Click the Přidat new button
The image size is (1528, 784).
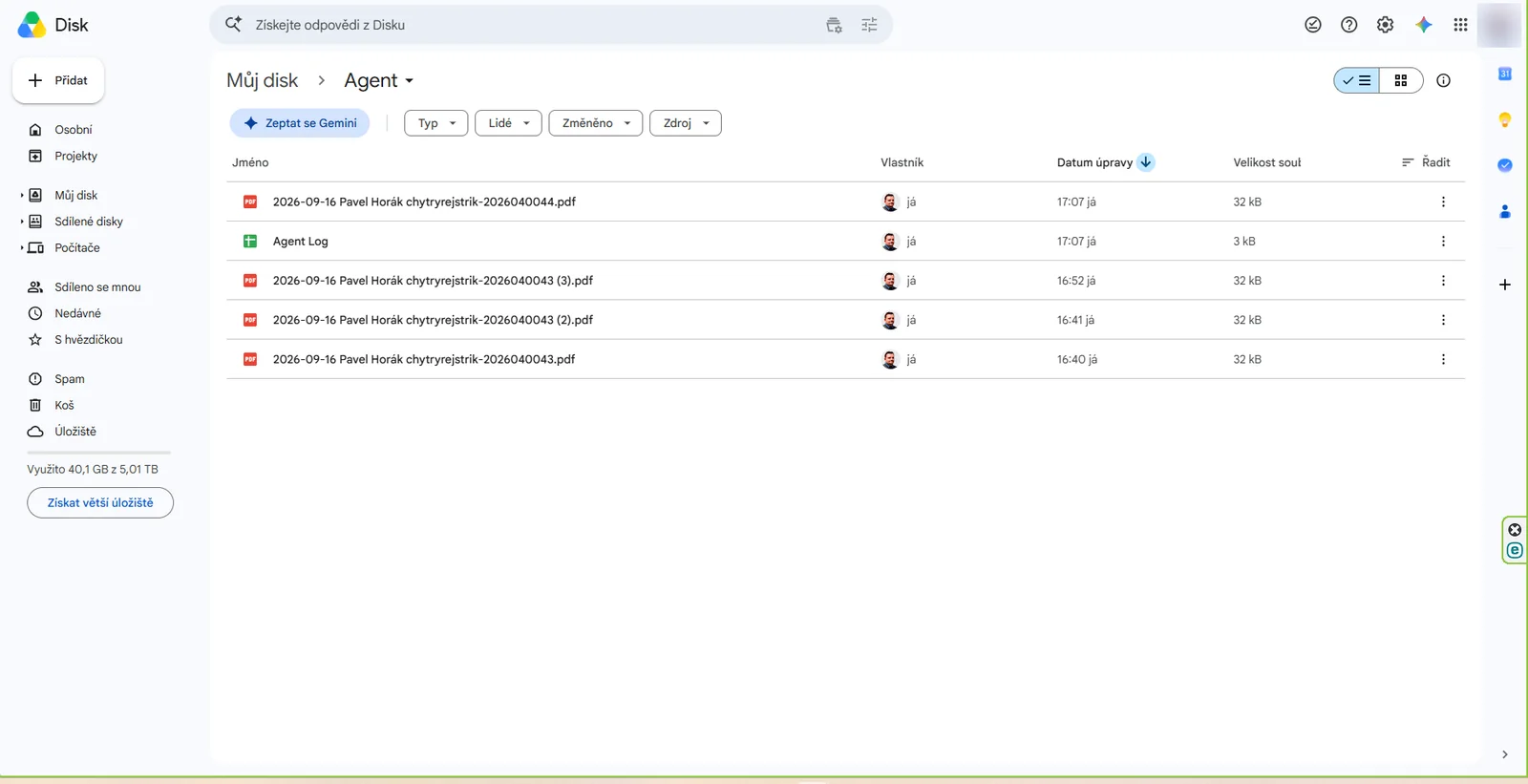pos(58,80)
